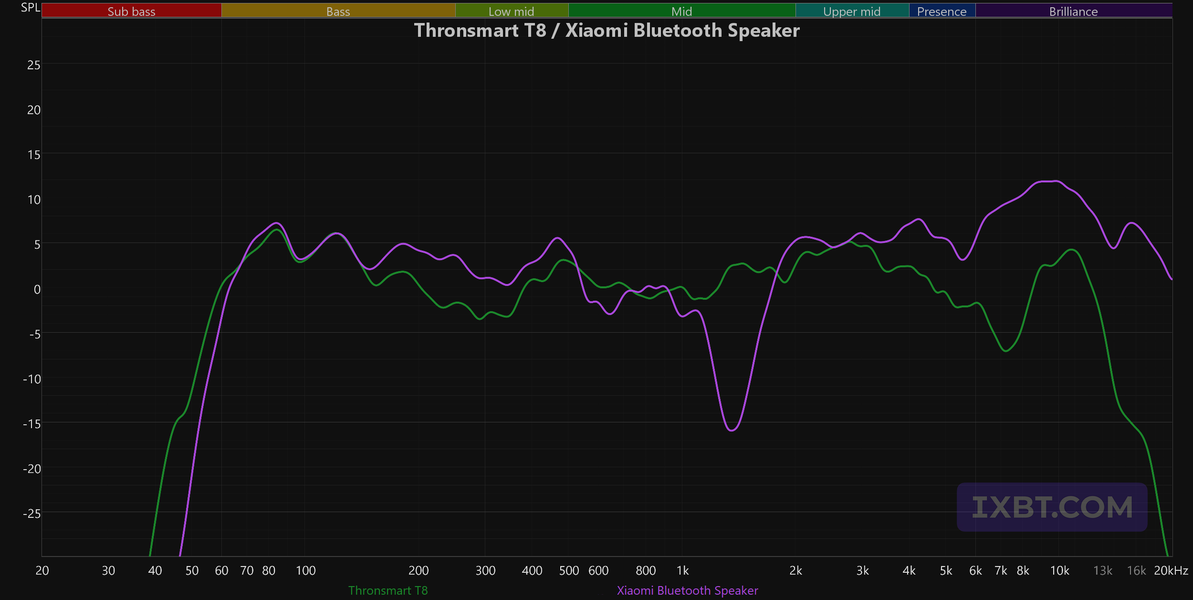Click the -25 SPL axis value

30,513
